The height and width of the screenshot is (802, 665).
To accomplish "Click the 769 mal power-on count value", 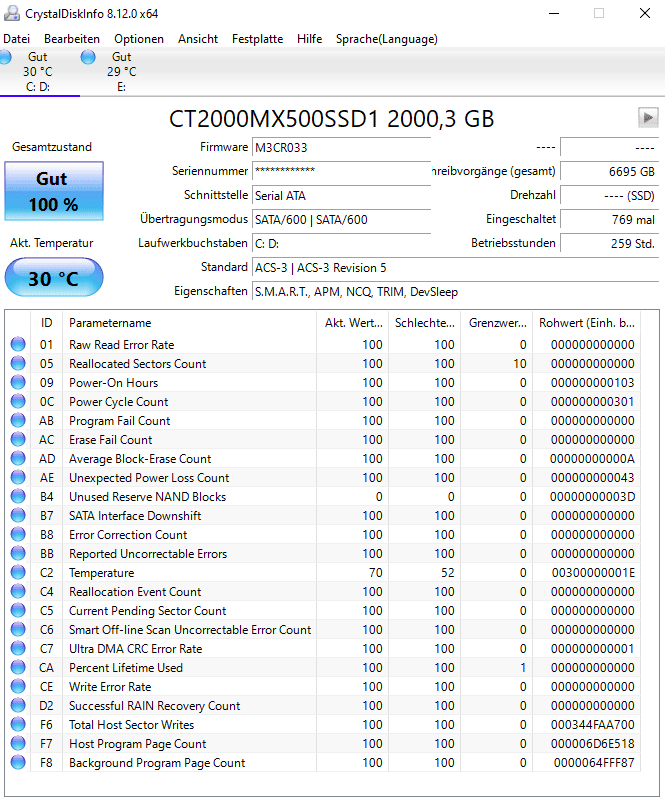I will click(609, 219).
